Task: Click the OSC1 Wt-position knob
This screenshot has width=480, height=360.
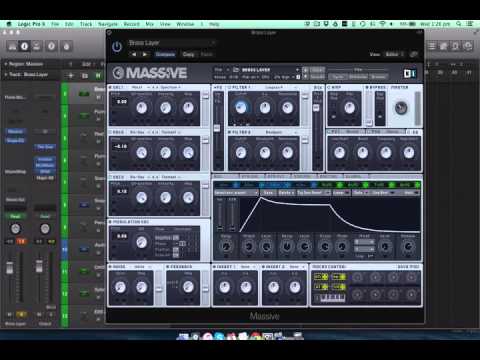Action: tap(142, 108)
